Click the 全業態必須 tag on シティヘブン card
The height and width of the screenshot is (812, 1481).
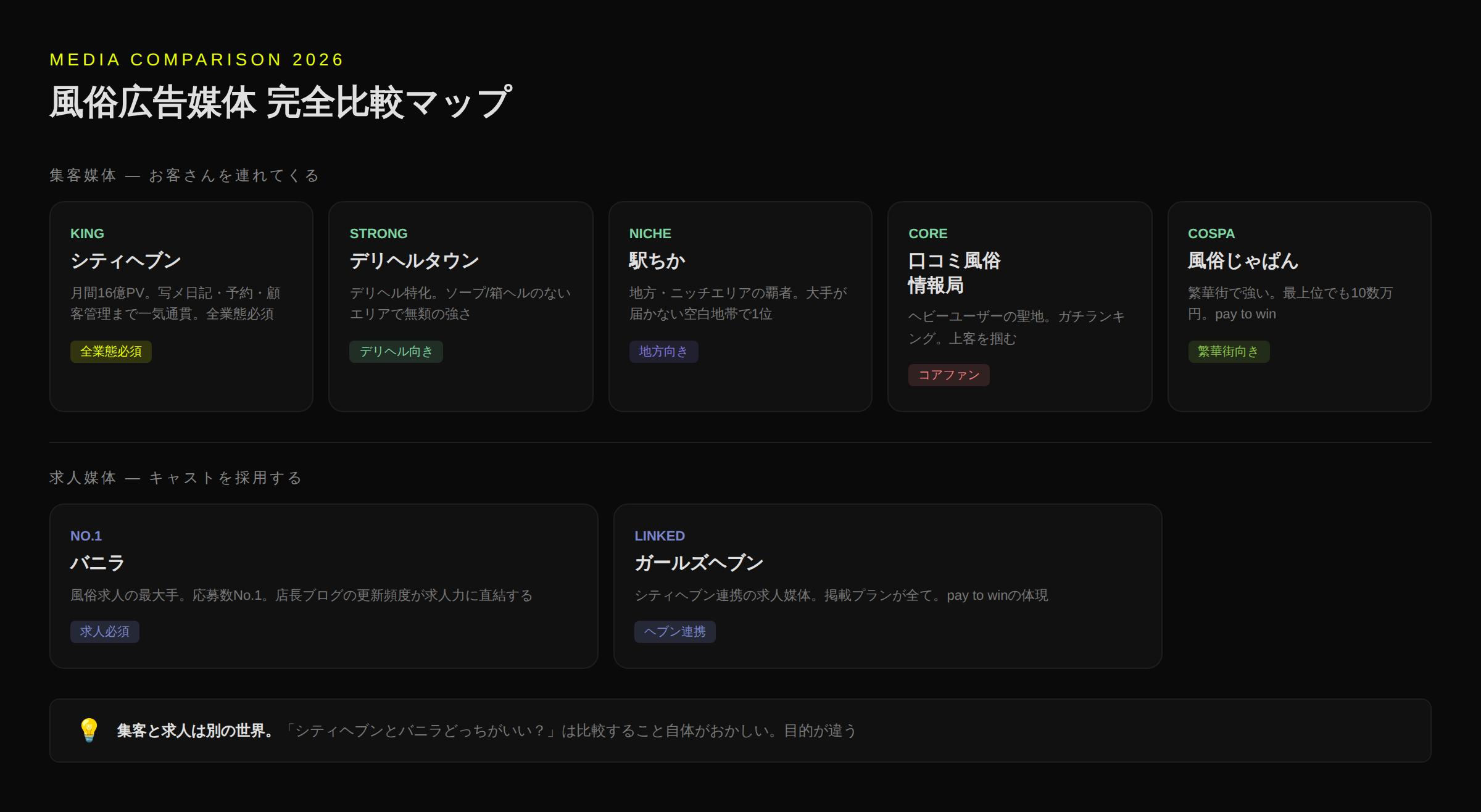click(x=110, y=351)
